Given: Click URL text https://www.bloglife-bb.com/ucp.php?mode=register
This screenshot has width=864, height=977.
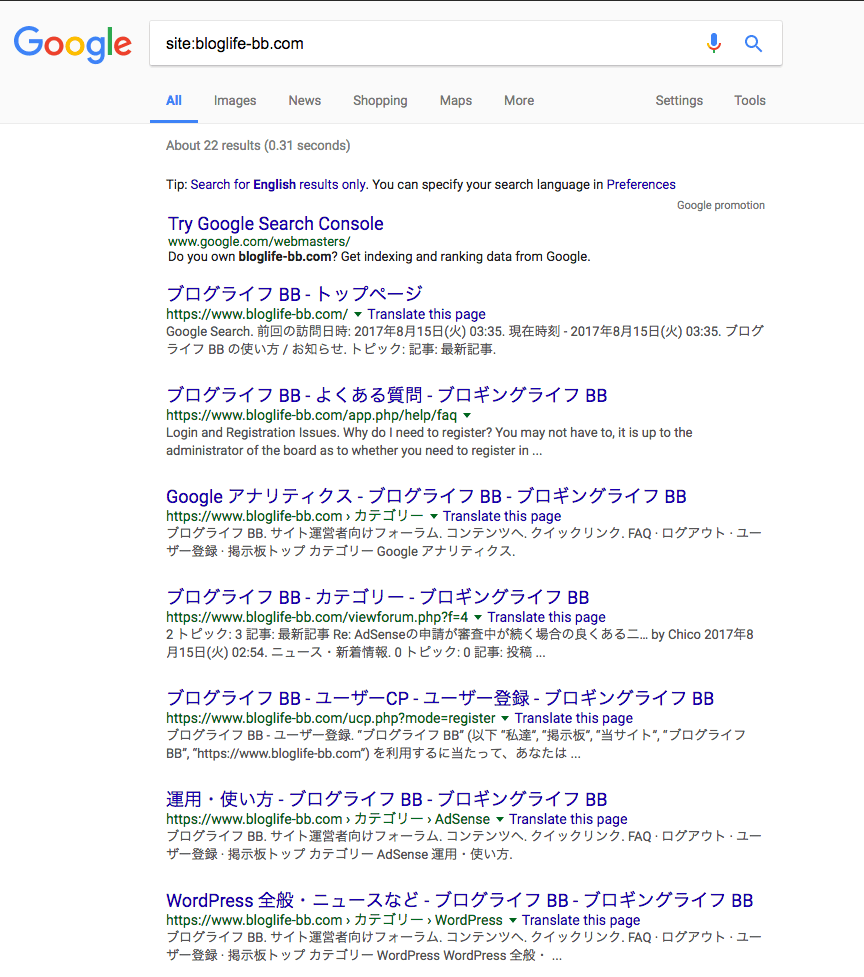Looking at the screenshot, I should (x=331, y=718).
